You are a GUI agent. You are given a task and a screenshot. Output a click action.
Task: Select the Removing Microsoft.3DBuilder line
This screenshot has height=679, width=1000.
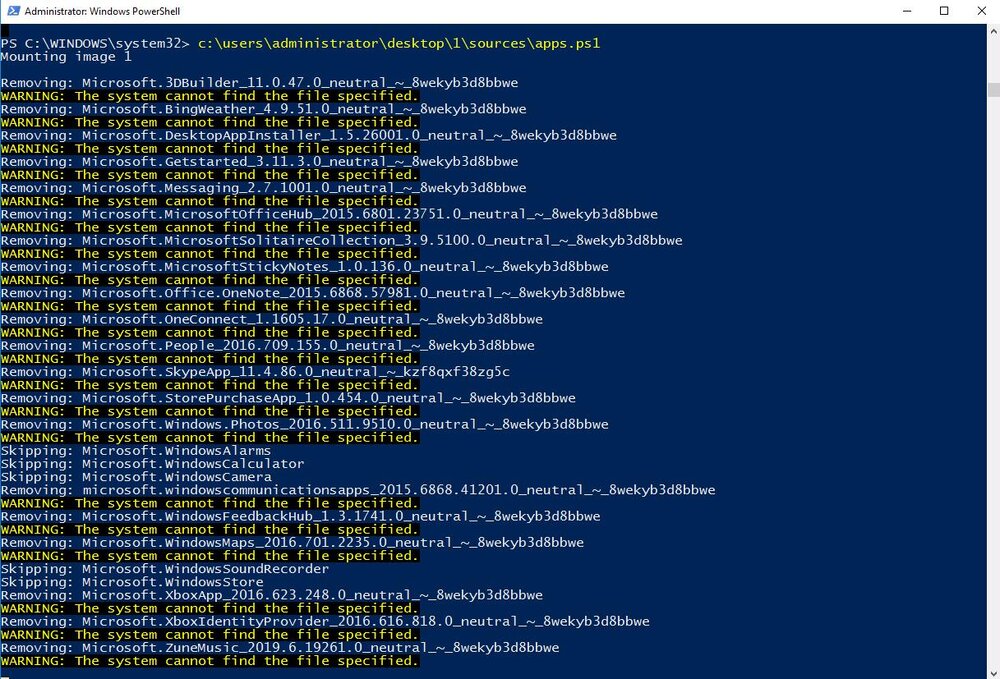259,83
